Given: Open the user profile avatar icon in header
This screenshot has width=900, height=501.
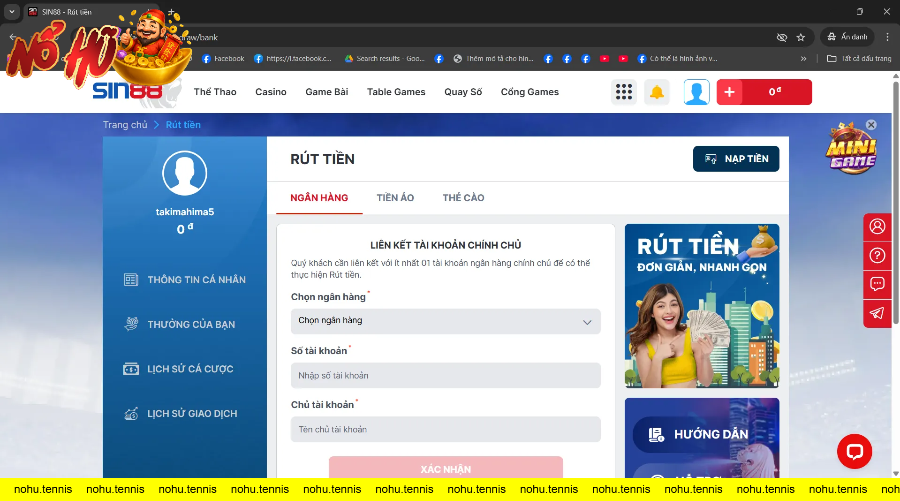Looking at the screenshot, I should point(696,92).
